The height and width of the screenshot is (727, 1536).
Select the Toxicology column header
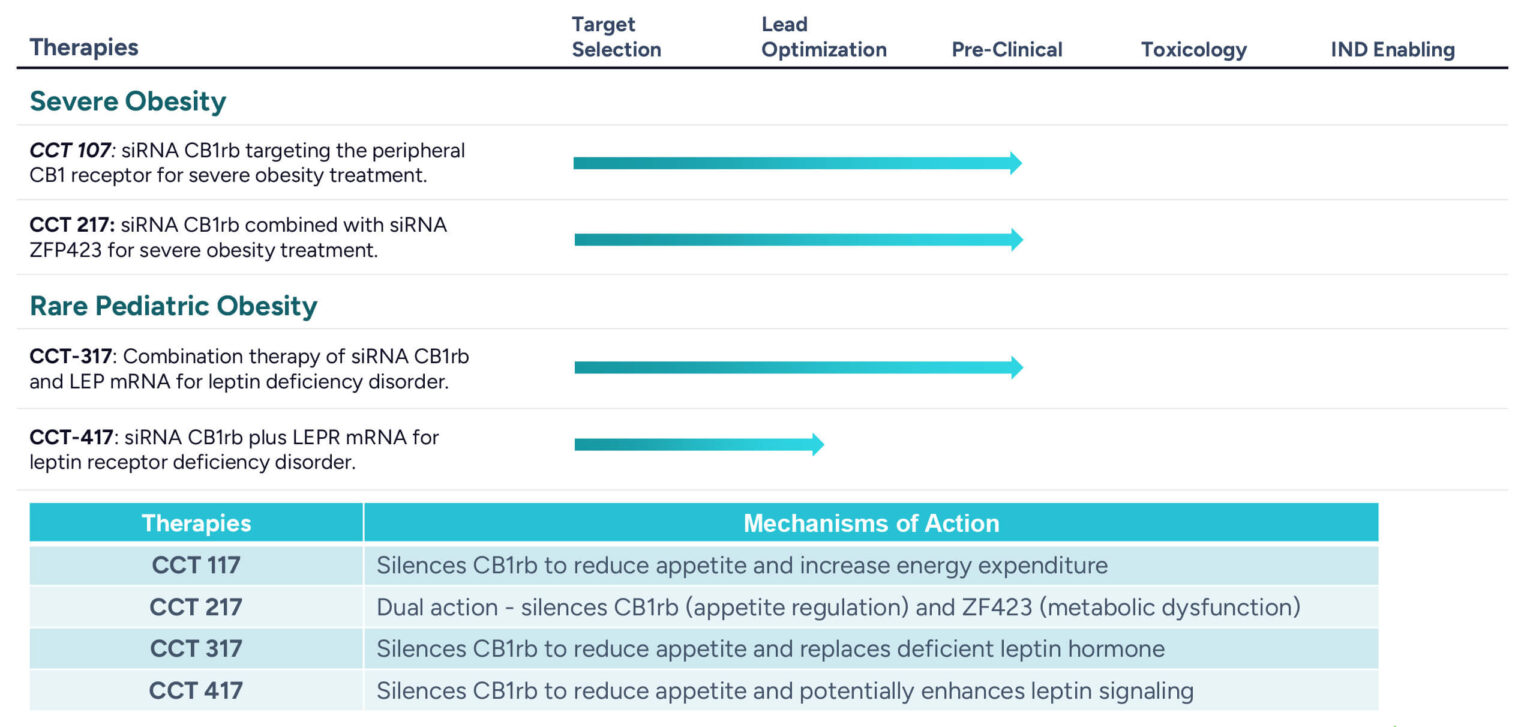coord(1193,49)
